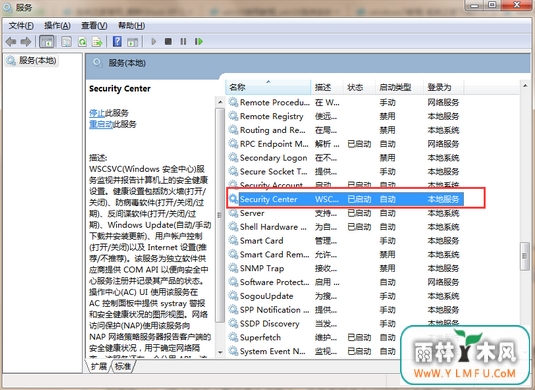The height and width of the screenshot is (390, 535).
Task: Select 服务(本地) in the left tree
Action: pos(32,61)
